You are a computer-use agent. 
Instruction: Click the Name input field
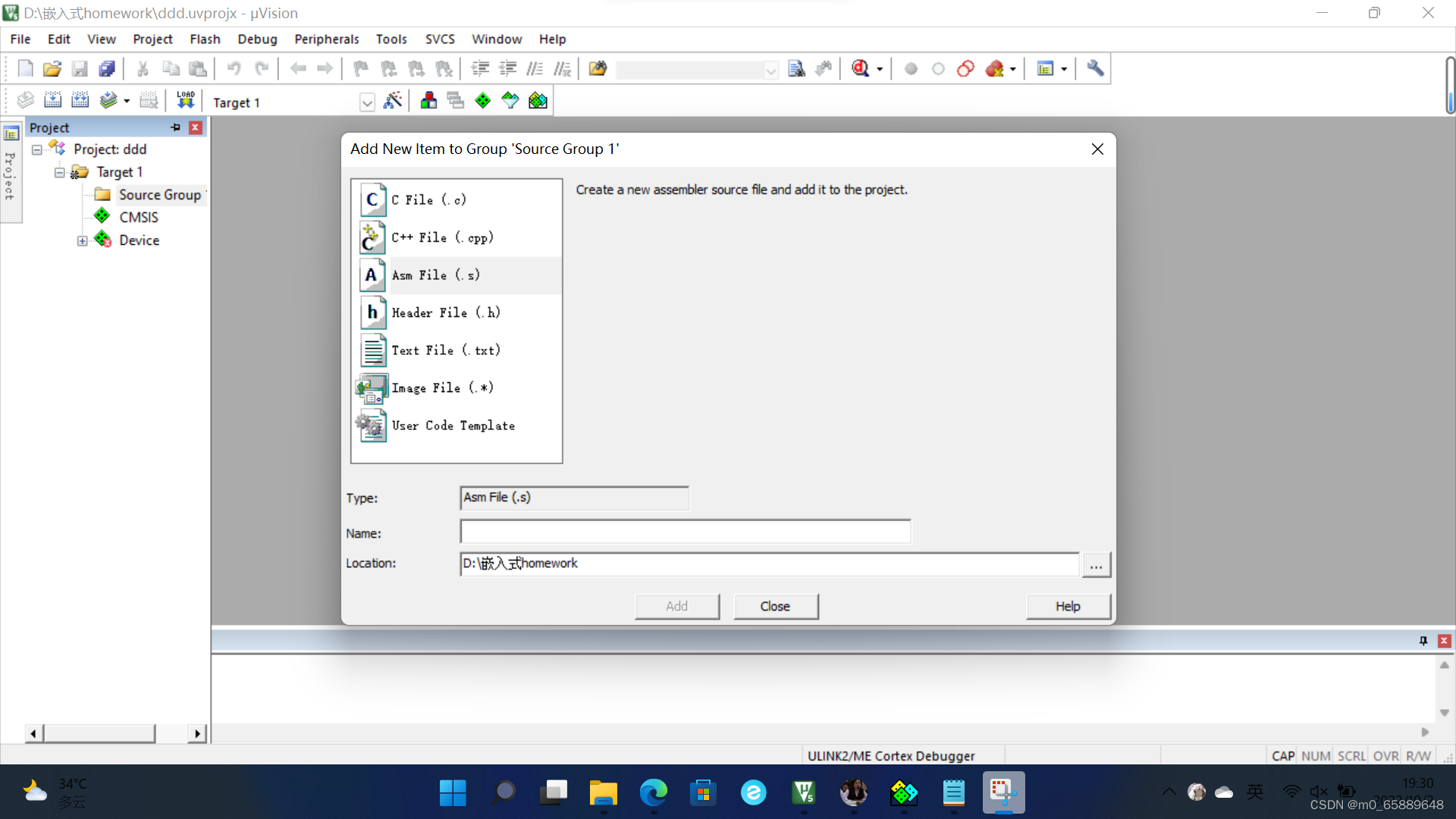point(686,532)
